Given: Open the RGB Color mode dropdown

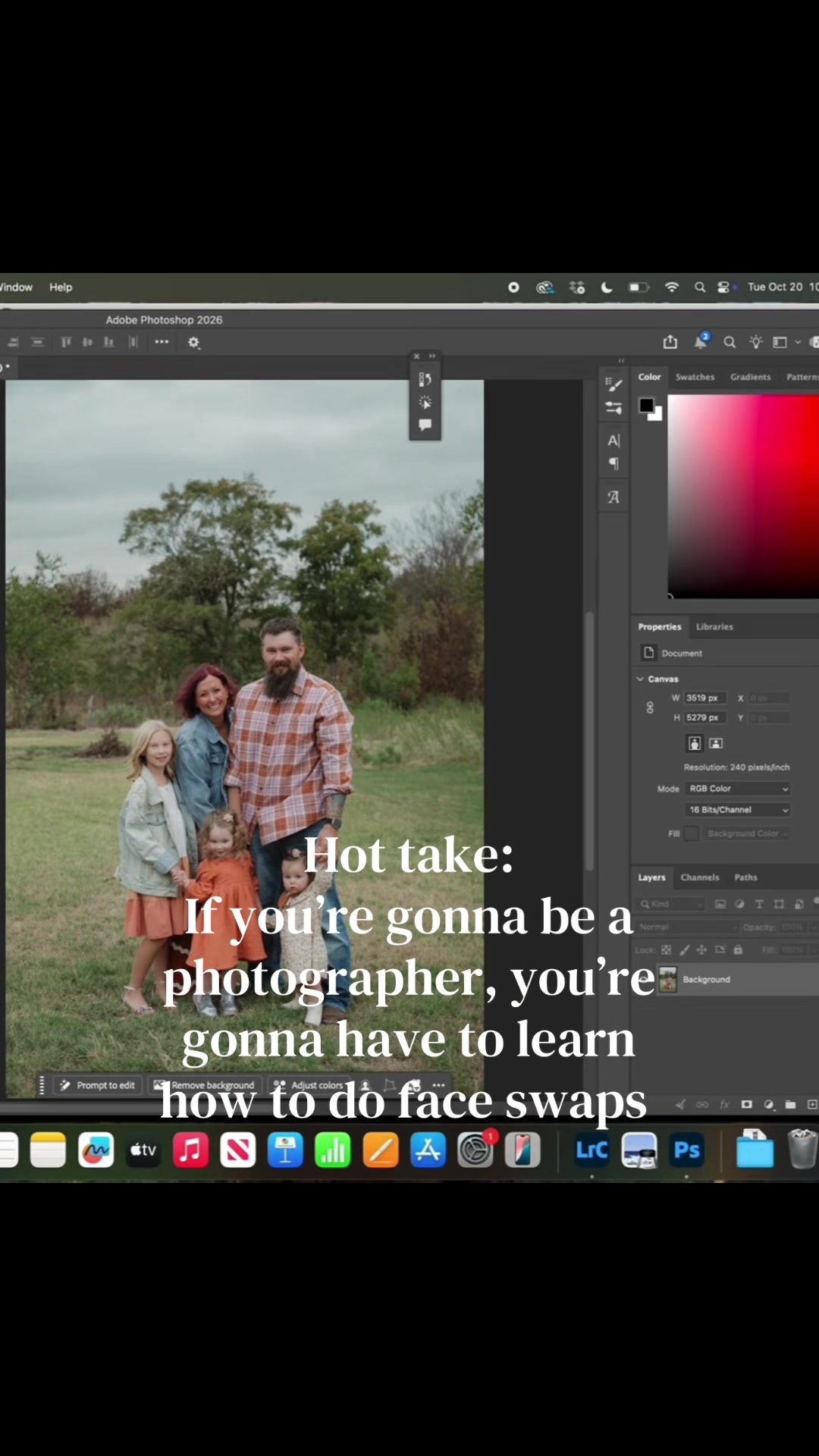Looking at the screenshot, I should (x=738, y=789).
